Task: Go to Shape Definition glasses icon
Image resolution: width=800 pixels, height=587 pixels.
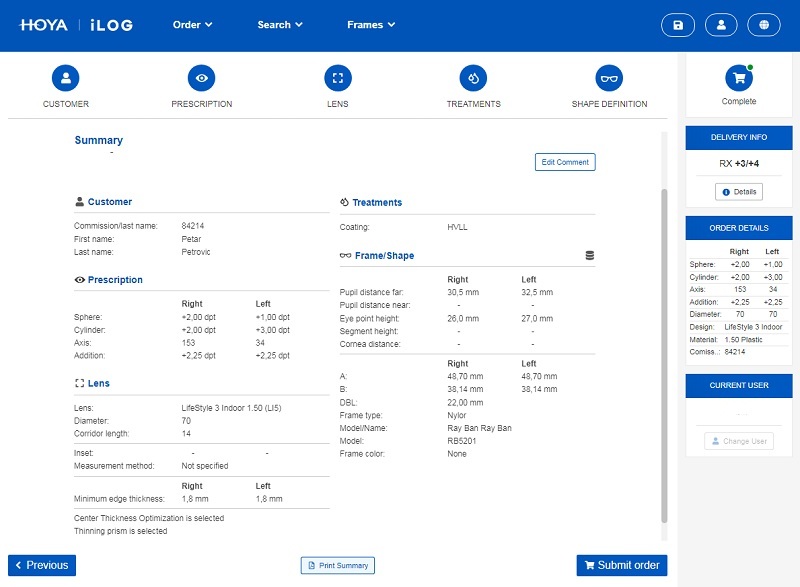Action: pos(609,78)
